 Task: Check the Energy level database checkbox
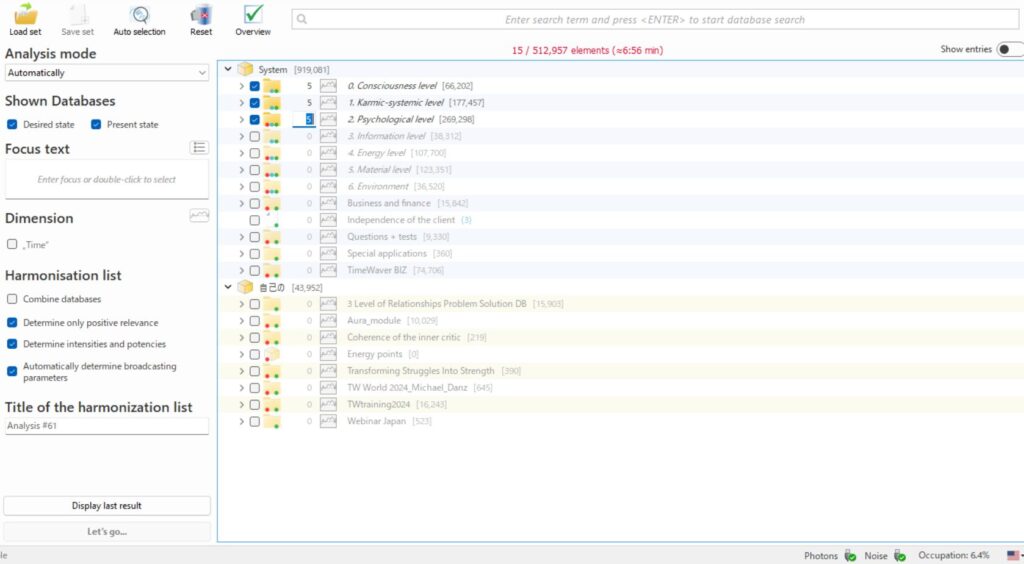pyautogui.click(x=255, y=153)
